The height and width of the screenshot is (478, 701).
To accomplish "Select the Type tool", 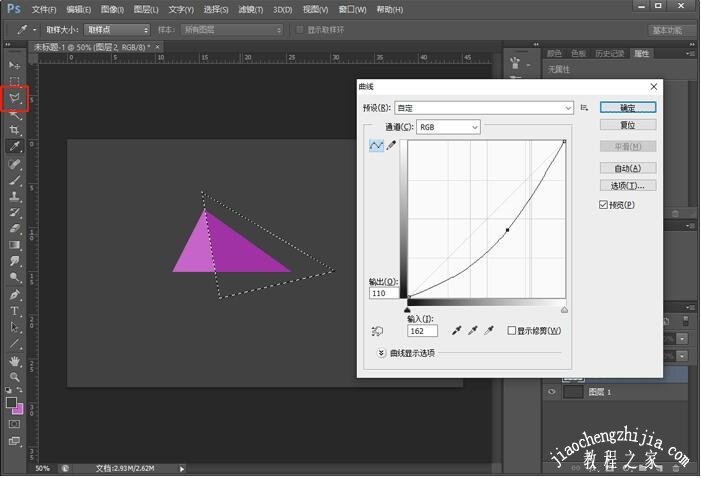I will 14,311.
